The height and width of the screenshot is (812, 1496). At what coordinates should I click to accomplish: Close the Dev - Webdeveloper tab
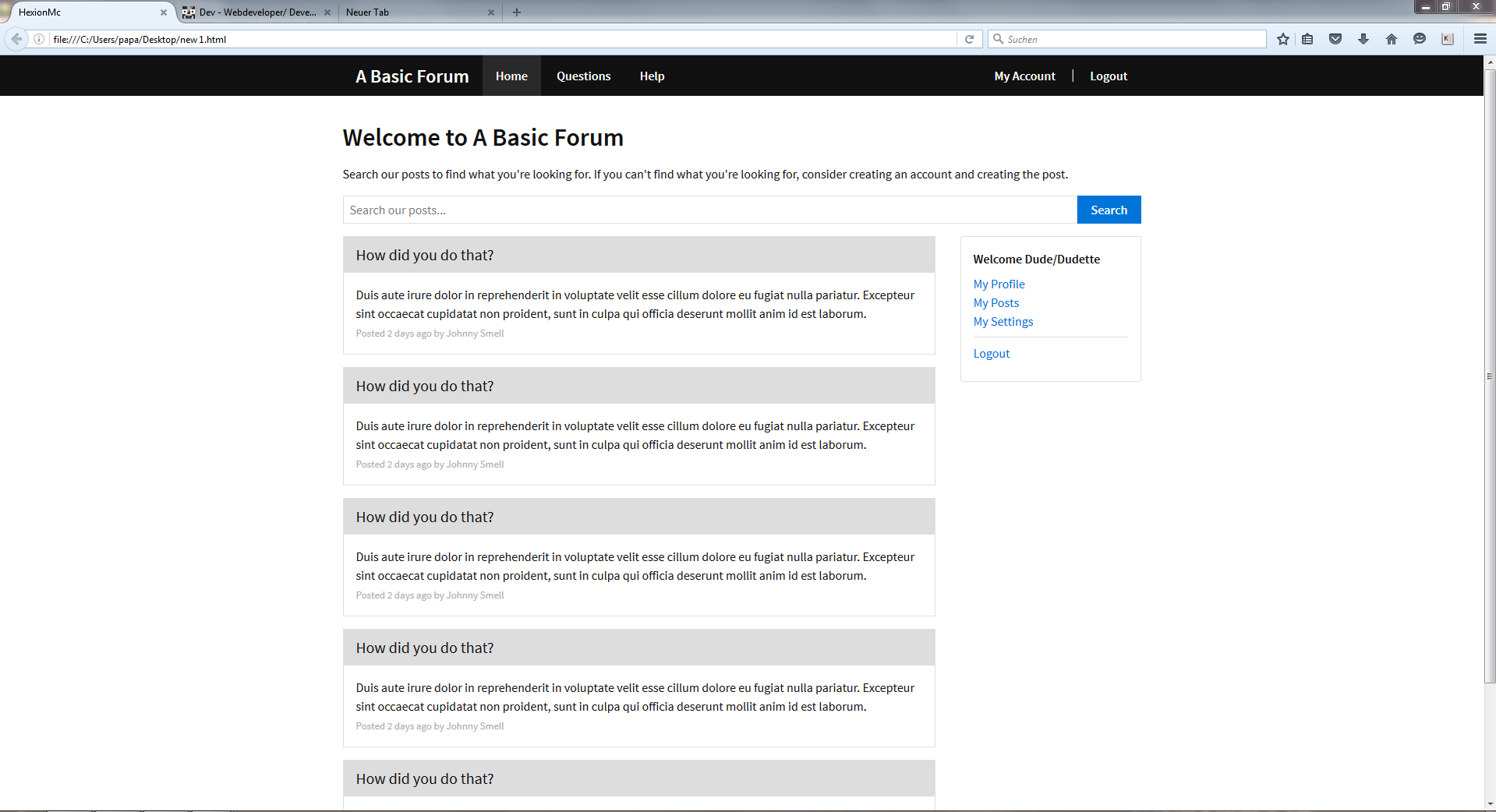point(327,12)
